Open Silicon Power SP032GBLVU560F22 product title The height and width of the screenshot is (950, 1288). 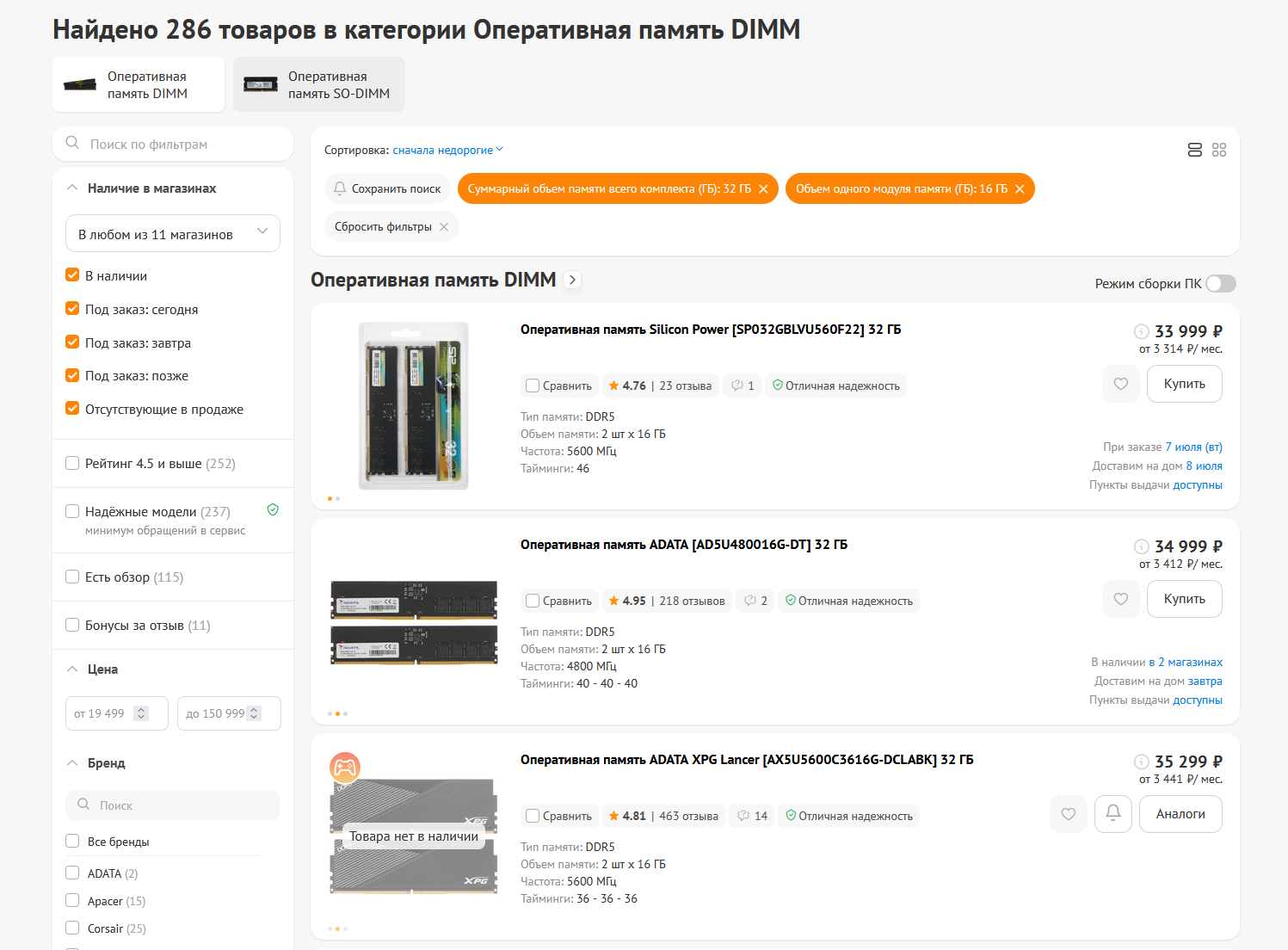[x=711, y=330]
